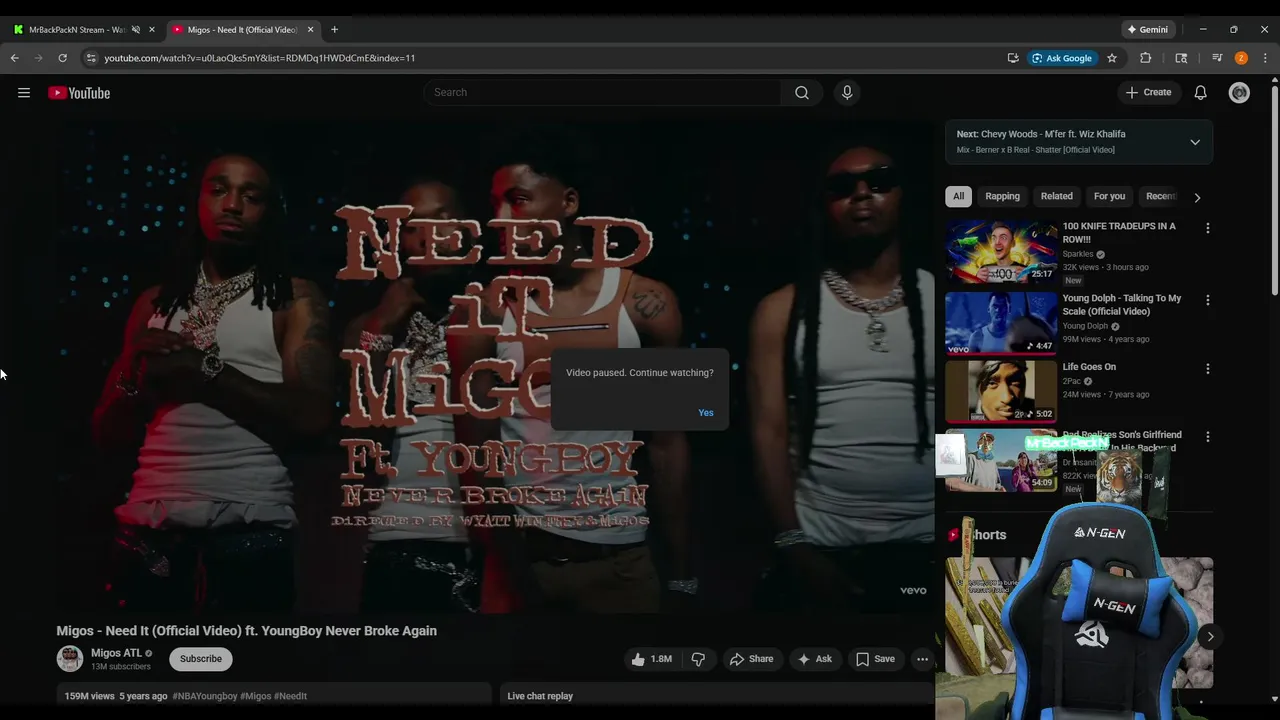Reload the page in browser
Screen dimensions: 1280x720
click(x=62, y=58)
